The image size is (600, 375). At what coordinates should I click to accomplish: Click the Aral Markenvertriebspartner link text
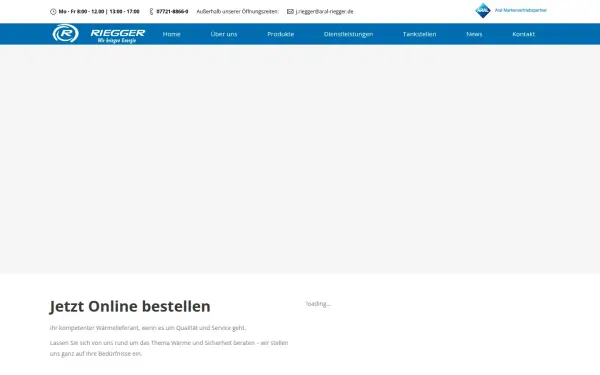click(x=520, y=10)
